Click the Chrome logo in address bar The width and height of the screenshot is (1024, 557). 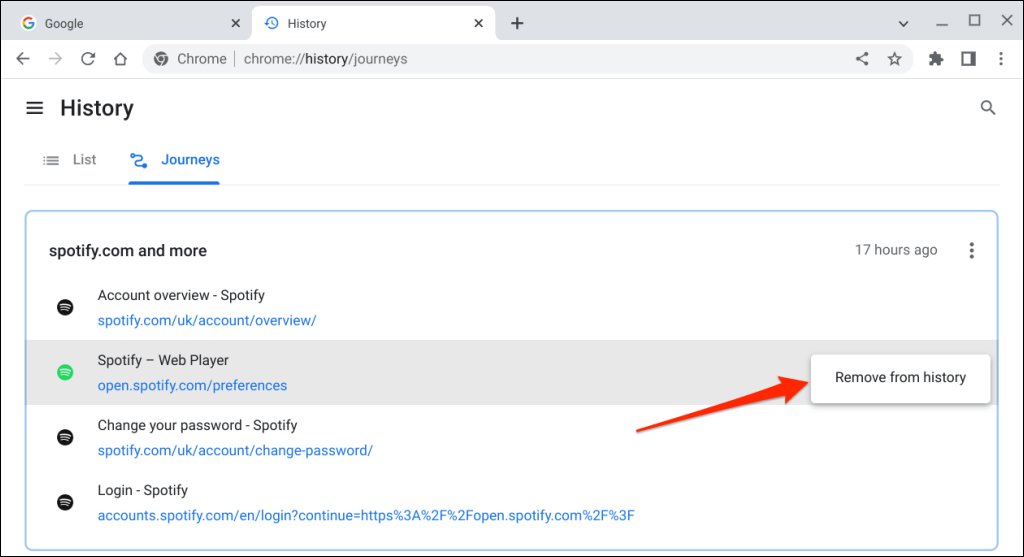pos(161,59)
